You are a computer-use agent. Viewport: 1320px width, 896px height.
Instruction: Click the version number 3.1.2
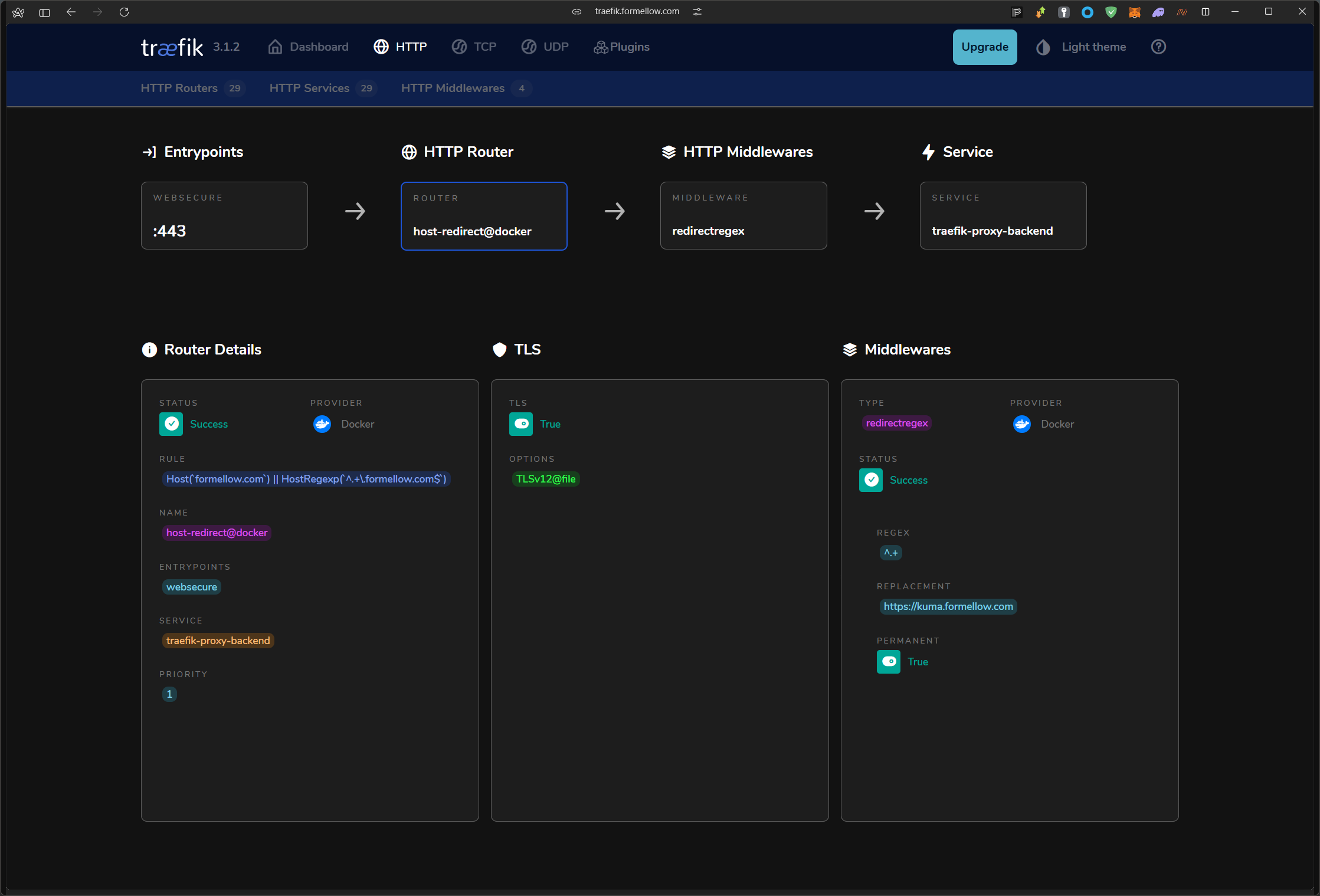click(227, 47)
